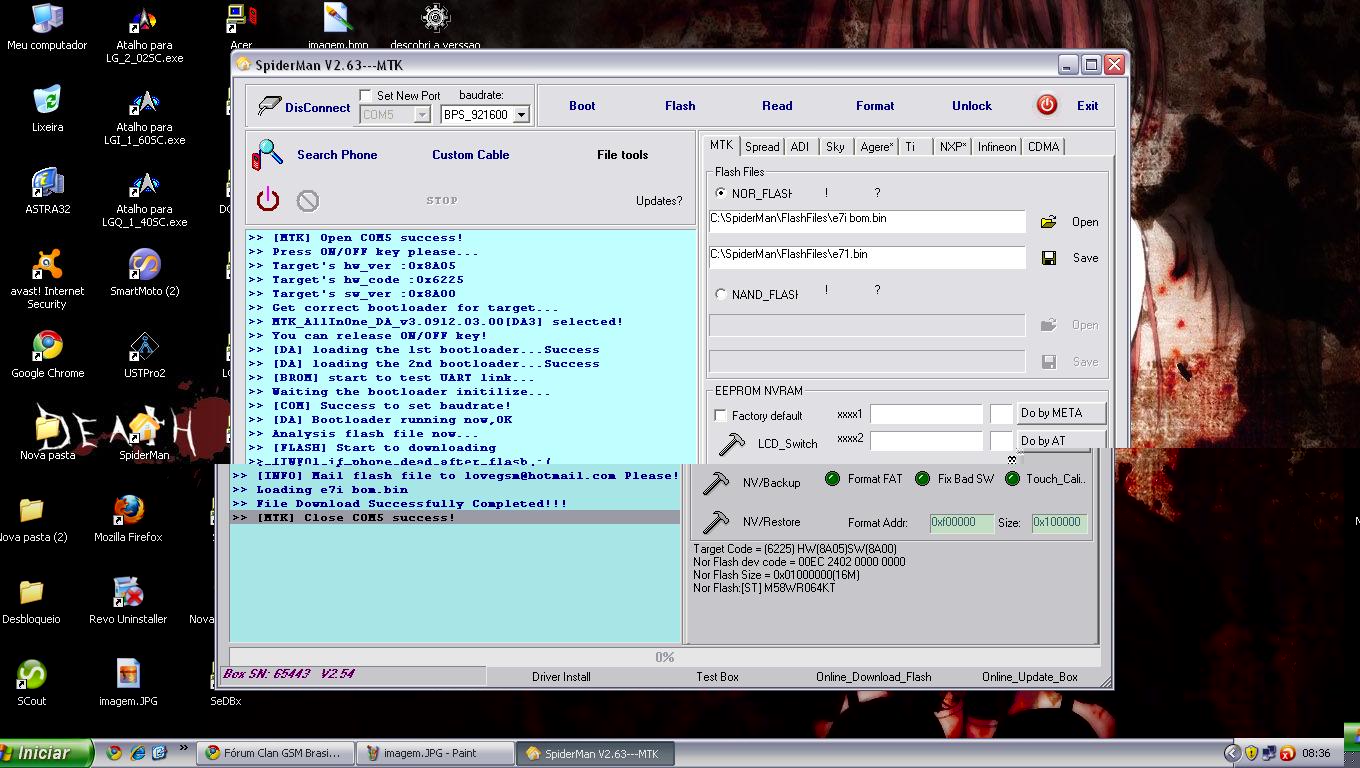Click the LCD_Switch hammer icon

coord(732,443)
